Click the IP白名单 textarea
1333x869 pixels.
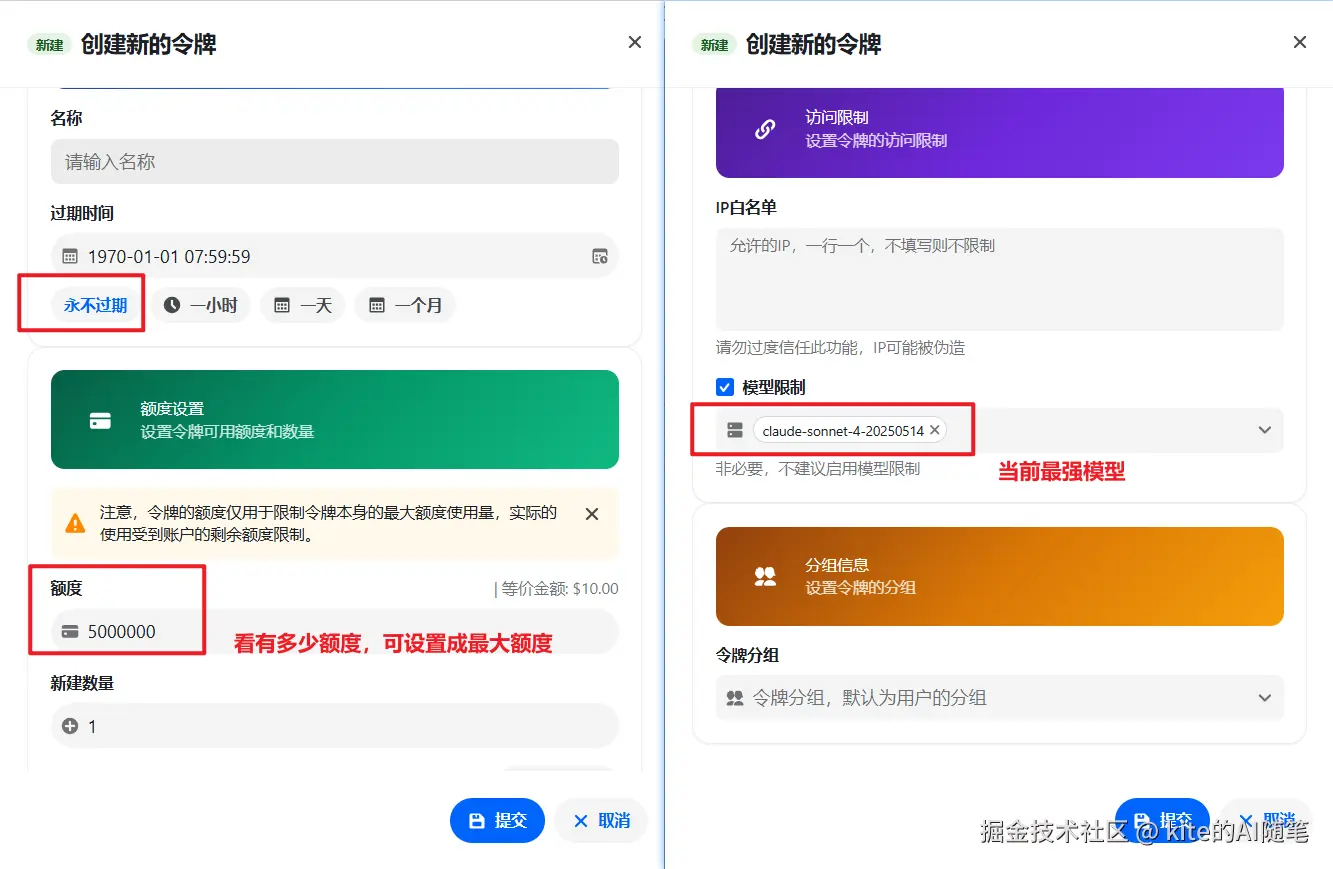[x=1000, y=279]
